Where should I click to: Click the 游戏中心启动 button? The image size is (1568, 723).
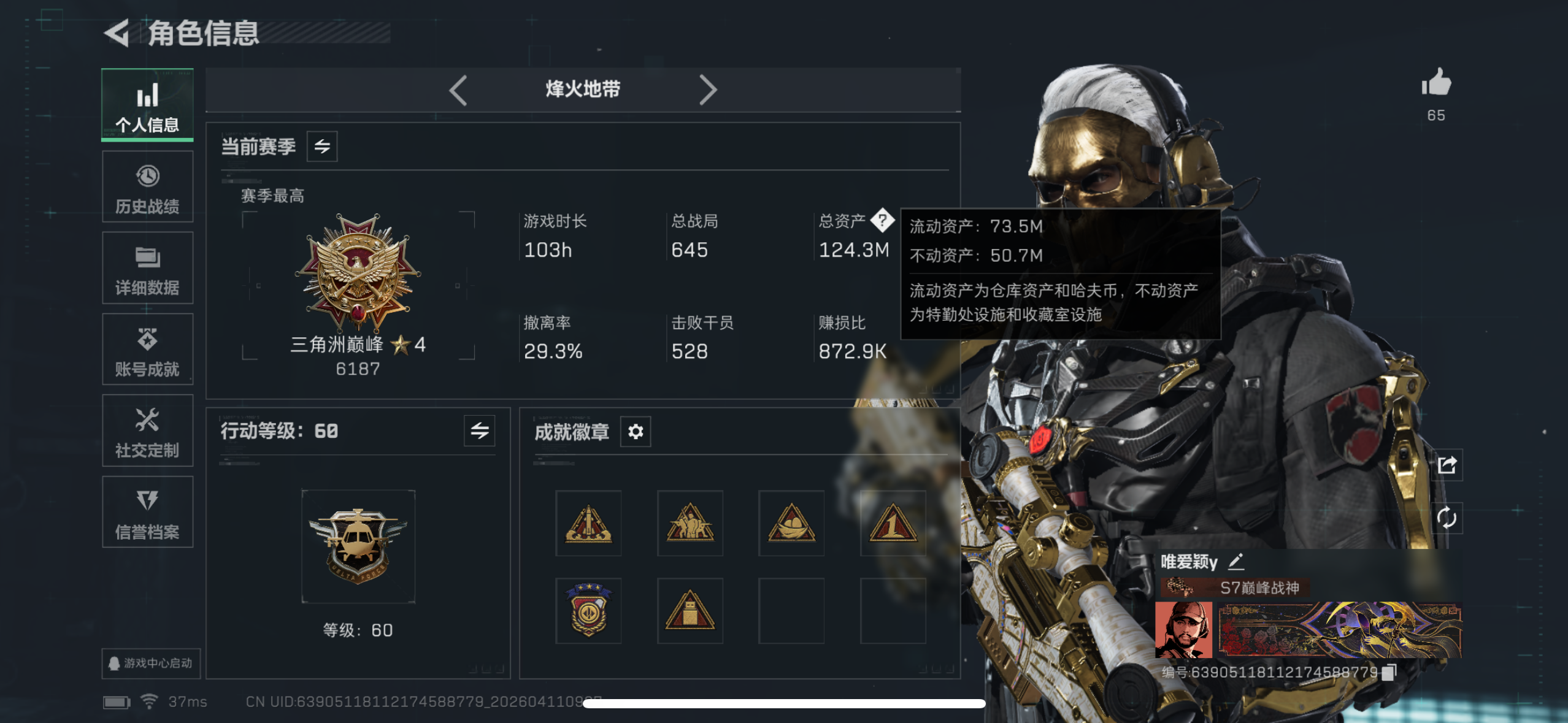pyautogui.click(x=151, y=664)
